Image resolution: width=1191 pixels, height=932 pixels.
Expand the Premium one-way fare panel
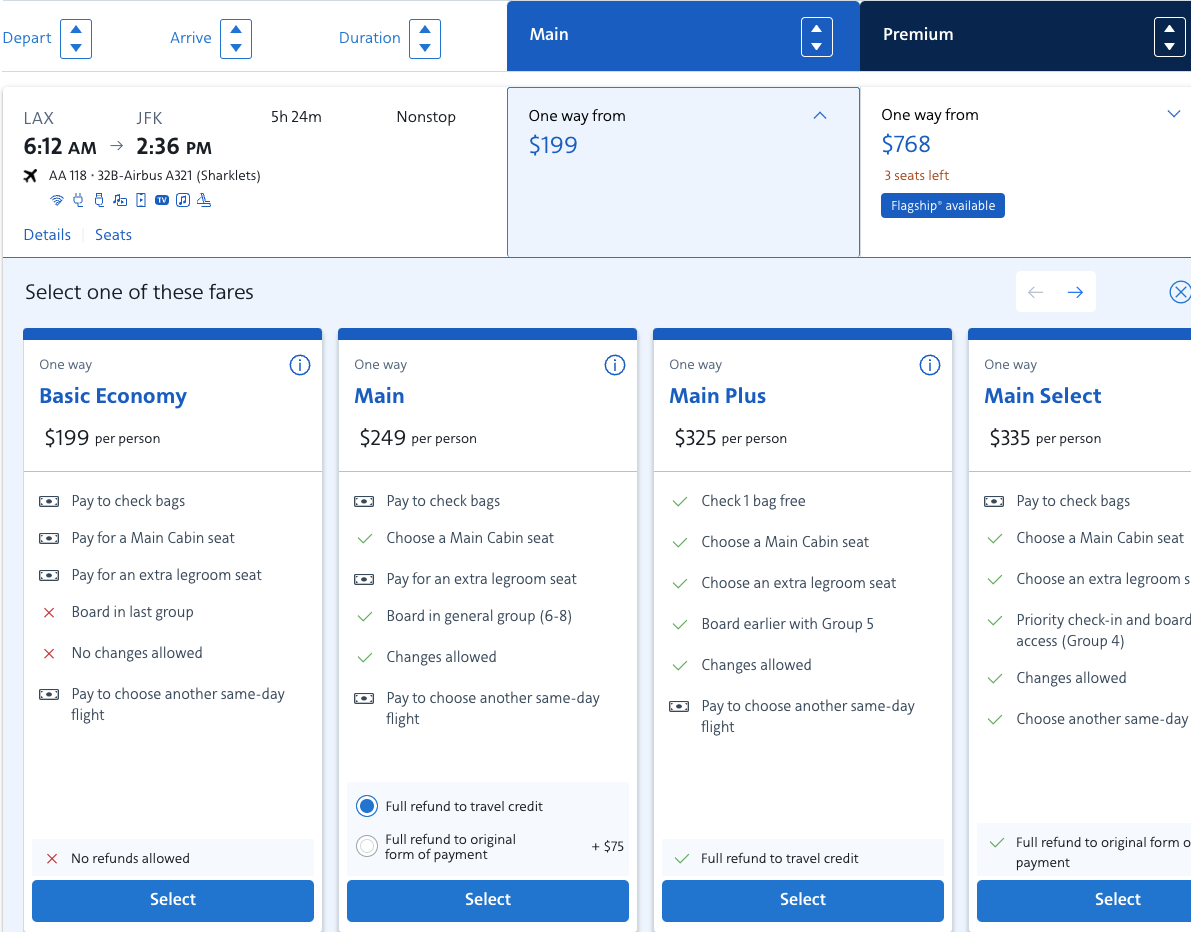[x=1173, y=114]
